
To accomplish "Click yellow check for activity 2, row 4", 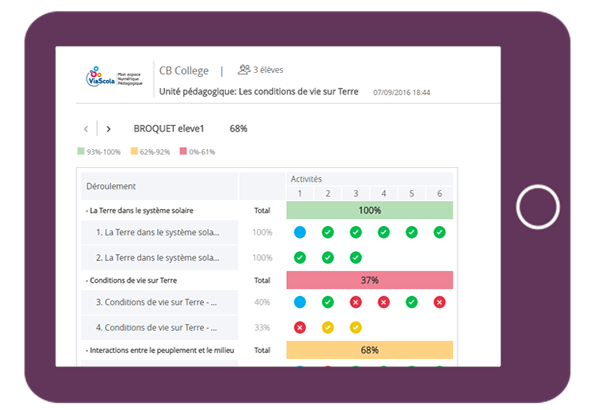I will tap(328, 327).
